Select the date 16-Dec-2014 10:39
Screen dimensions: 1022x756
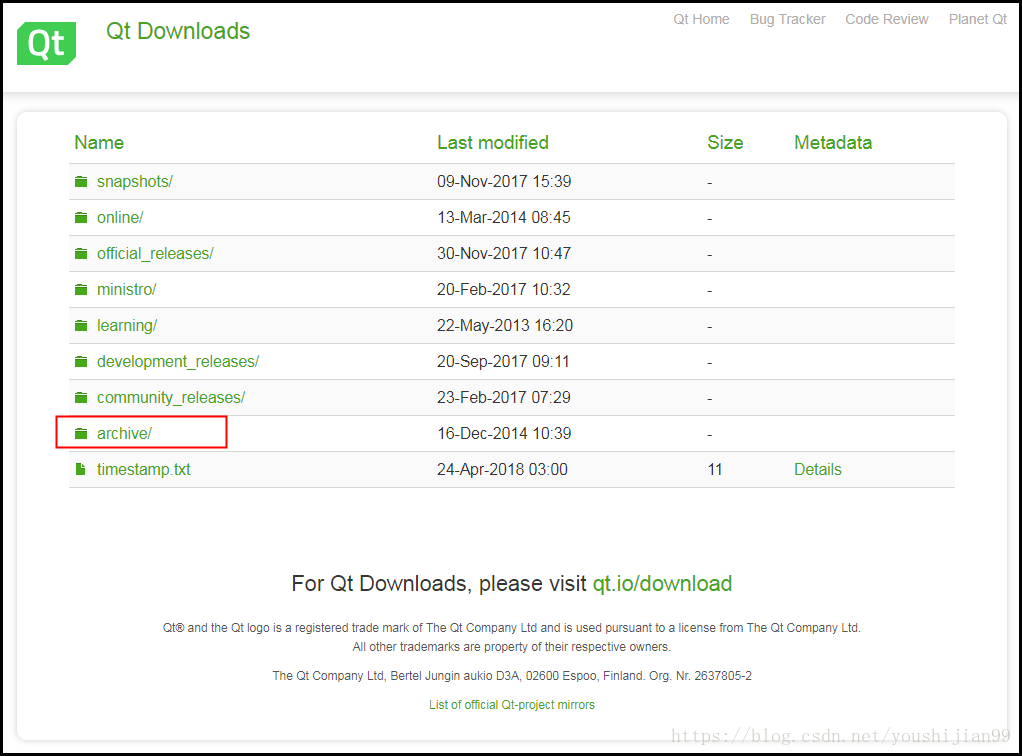click(504, 433)
